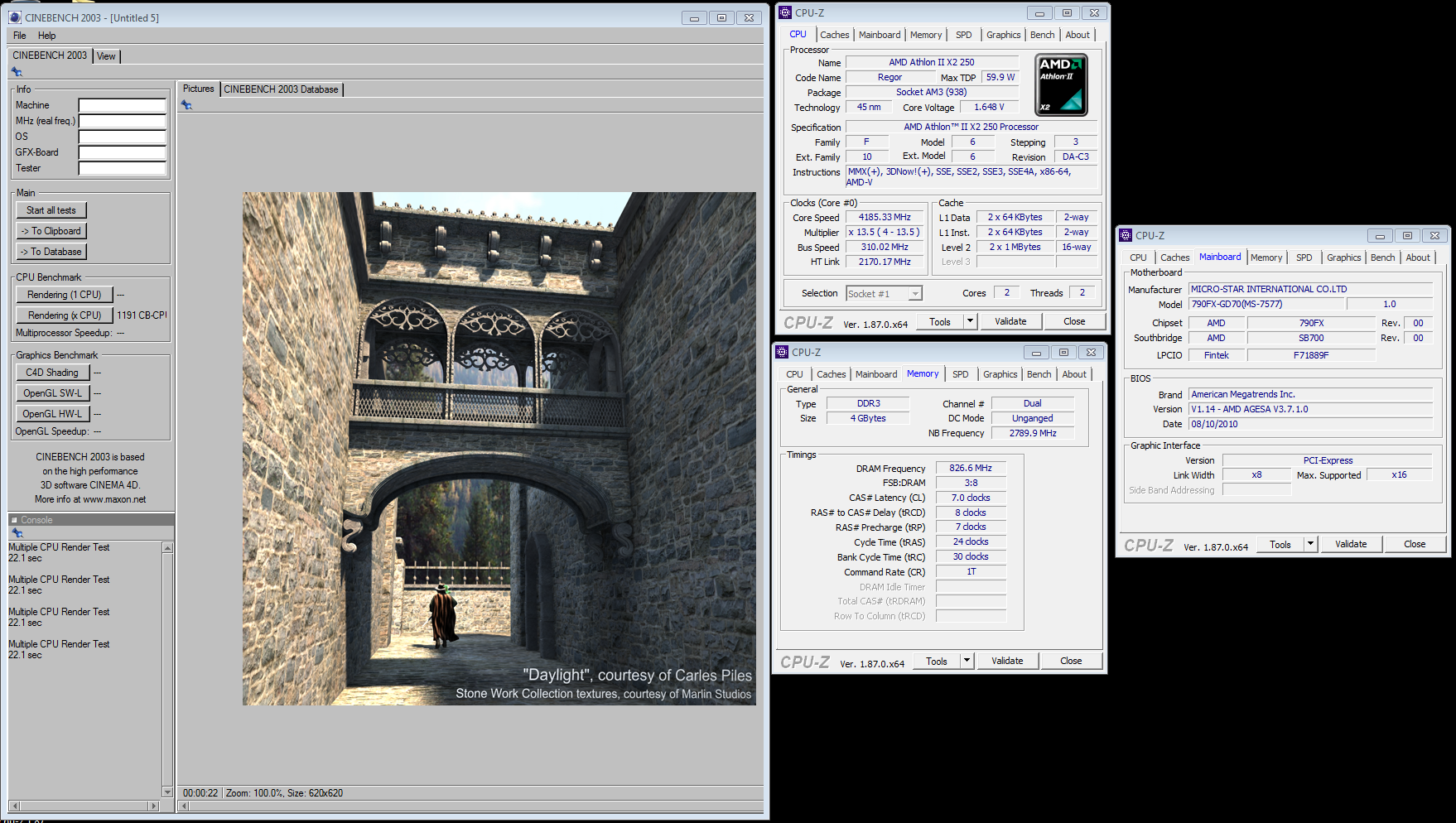The image size is (1456, 823).
Task: Open Bench tab in the CPU-Z CPU window
Action: 1042,35
